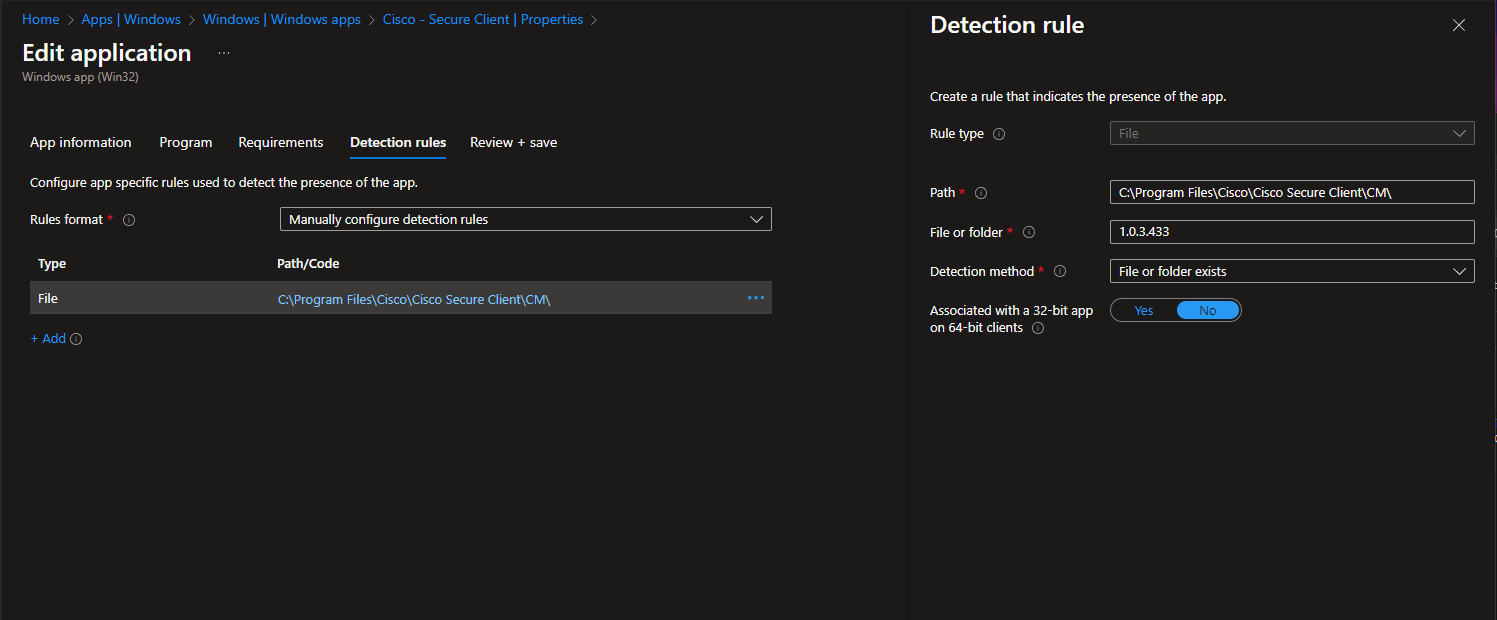Open the Rule type dropdown
The height and width of the screenshot is (620, 1497).
point(1292,133)
